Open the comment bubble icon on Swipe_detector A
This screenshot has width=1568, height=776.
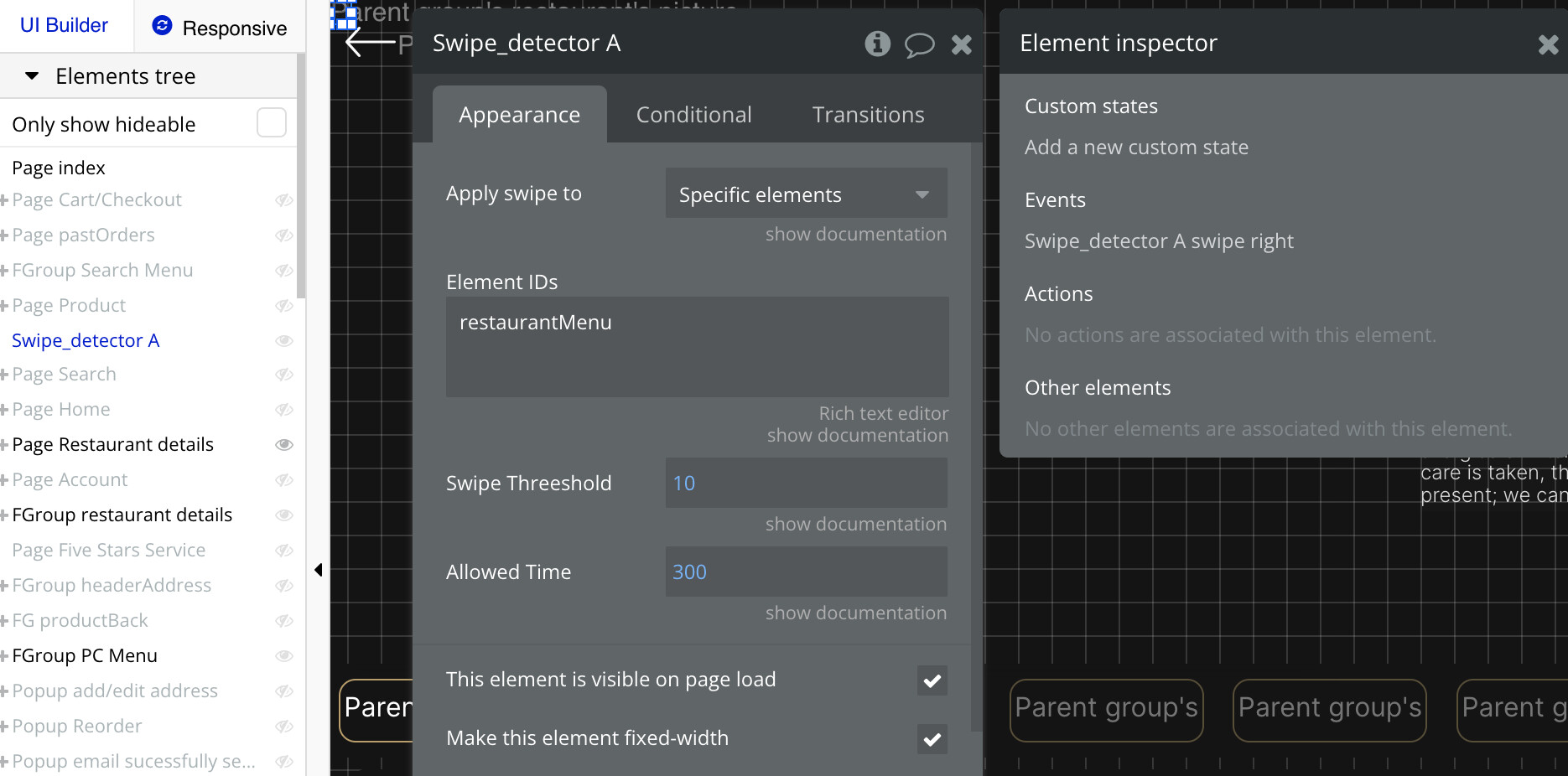pyautogui.click(x=920, y=46)
